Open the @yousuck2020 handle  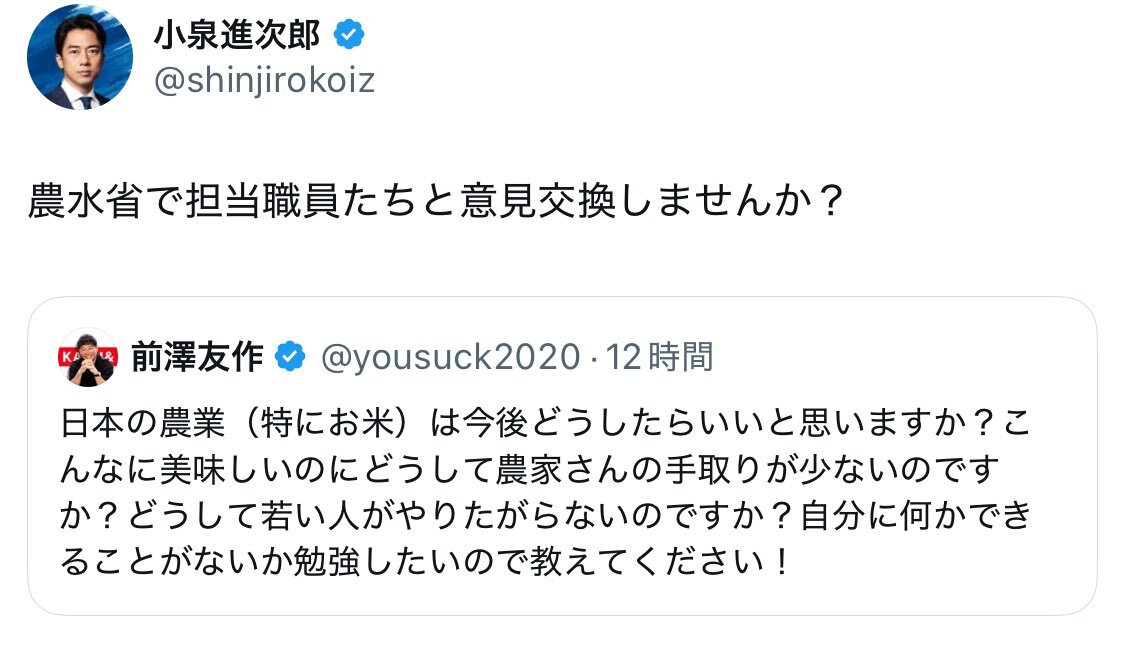coord(450,357)
